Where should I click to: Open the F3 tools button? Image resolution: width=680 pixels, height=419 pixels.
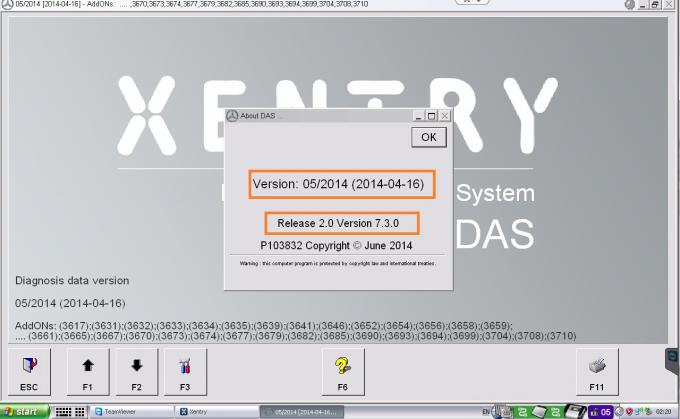[x=185, y=372]
